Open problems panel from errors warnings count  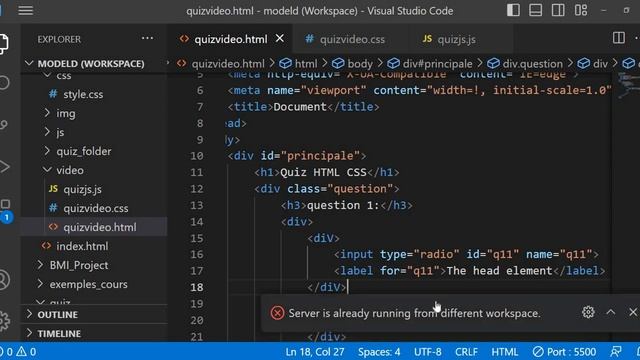point(18,351)
